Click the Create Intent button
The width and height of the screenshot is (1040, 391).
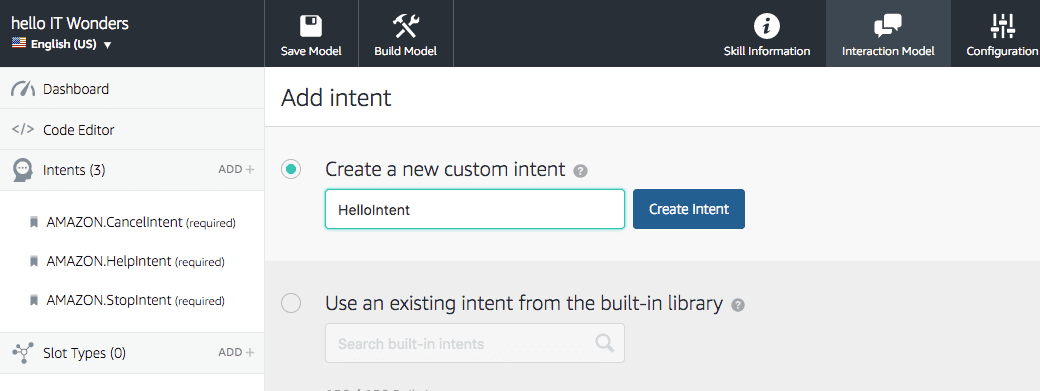click(x=688, y=209)
